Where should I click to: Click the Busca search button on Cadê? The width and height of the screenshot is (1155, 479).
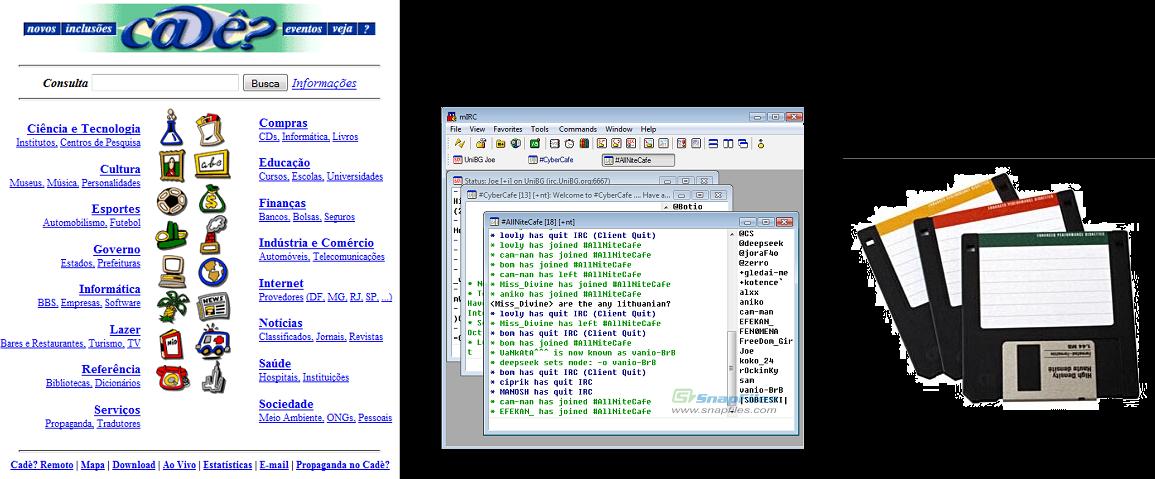point(265,83)
